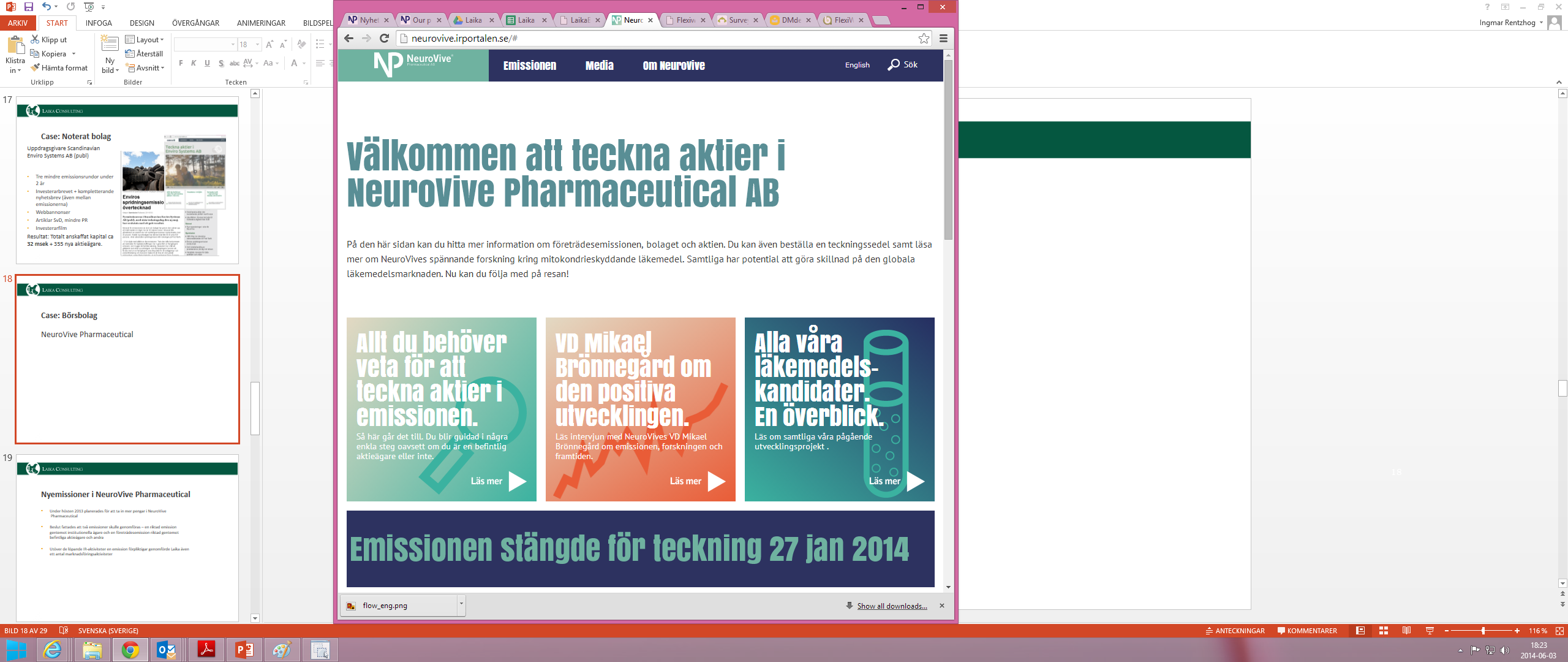Click Läs mer on the läkemedelskandidater card
This screenshot has height=662, width=1568.
click(897, 481)
